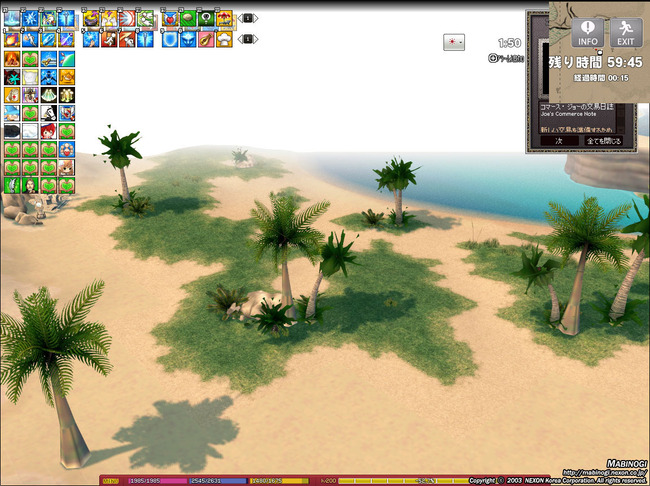Go to next page of lower hotbar
The width and height of the screenshot is (650, 486).
pyautogui.click(x=255, y=39)
